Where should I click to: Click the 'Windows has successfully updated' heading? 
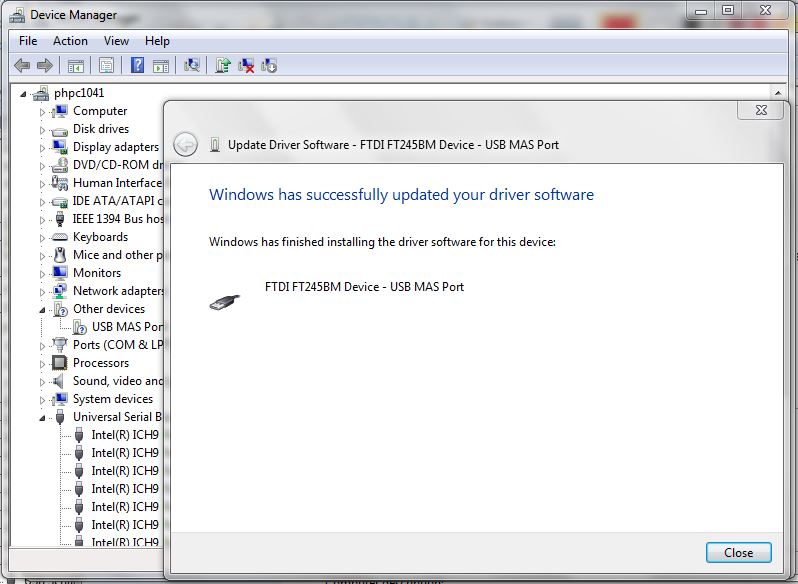click(x=402, y=194)
